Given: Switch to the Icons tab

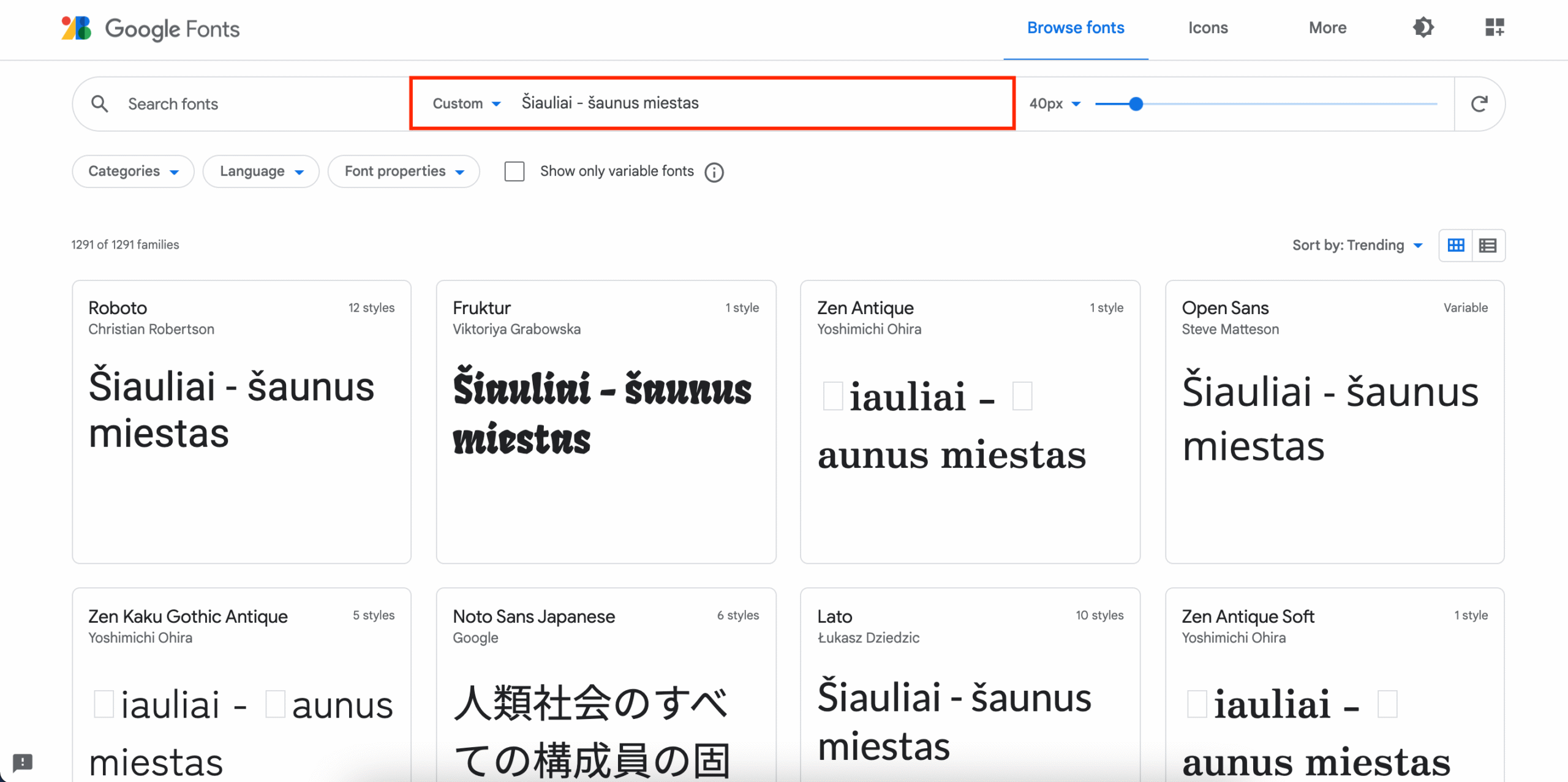Looking at the screenshot, I should (1207, 28).
